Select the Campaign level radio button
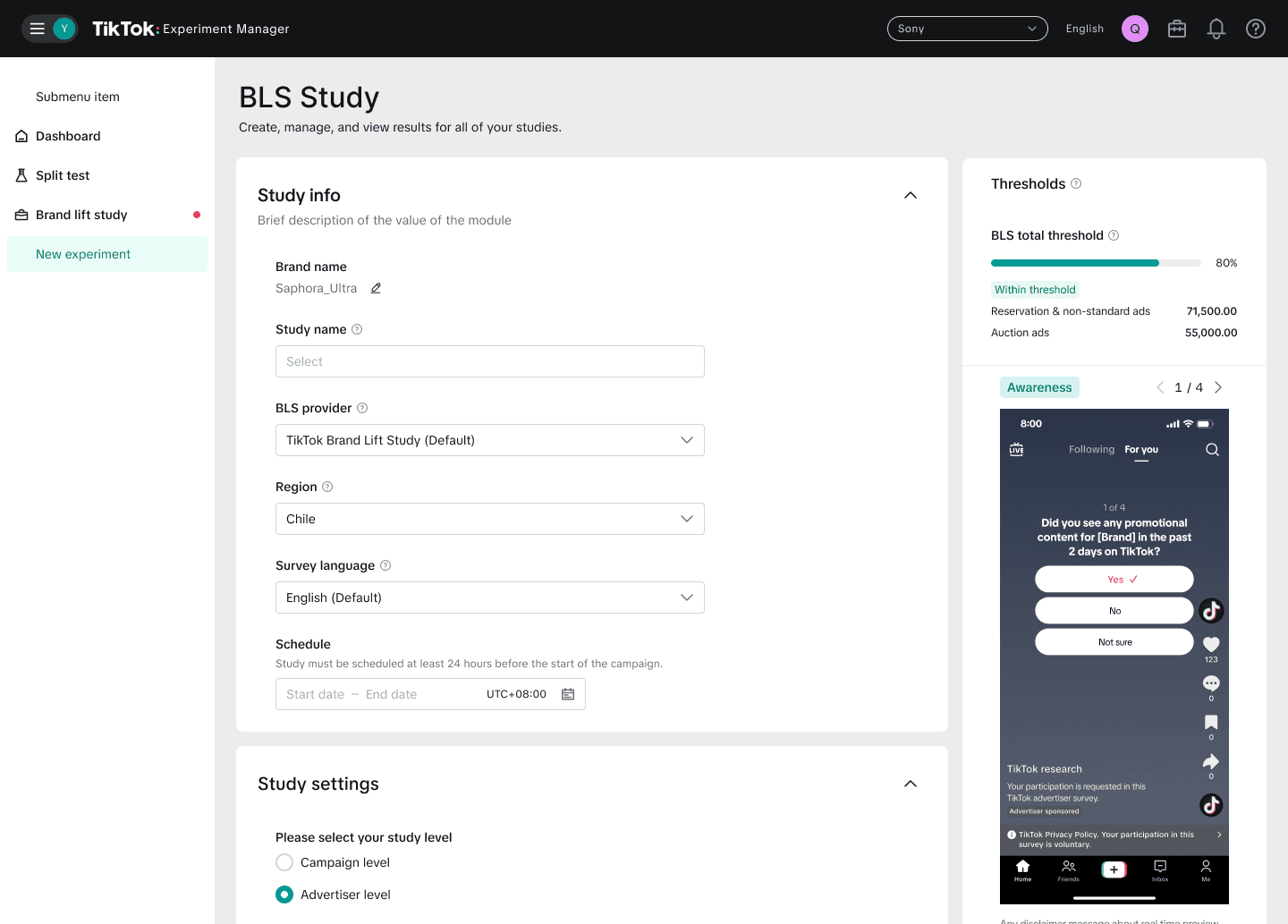 tap(284, 862)
